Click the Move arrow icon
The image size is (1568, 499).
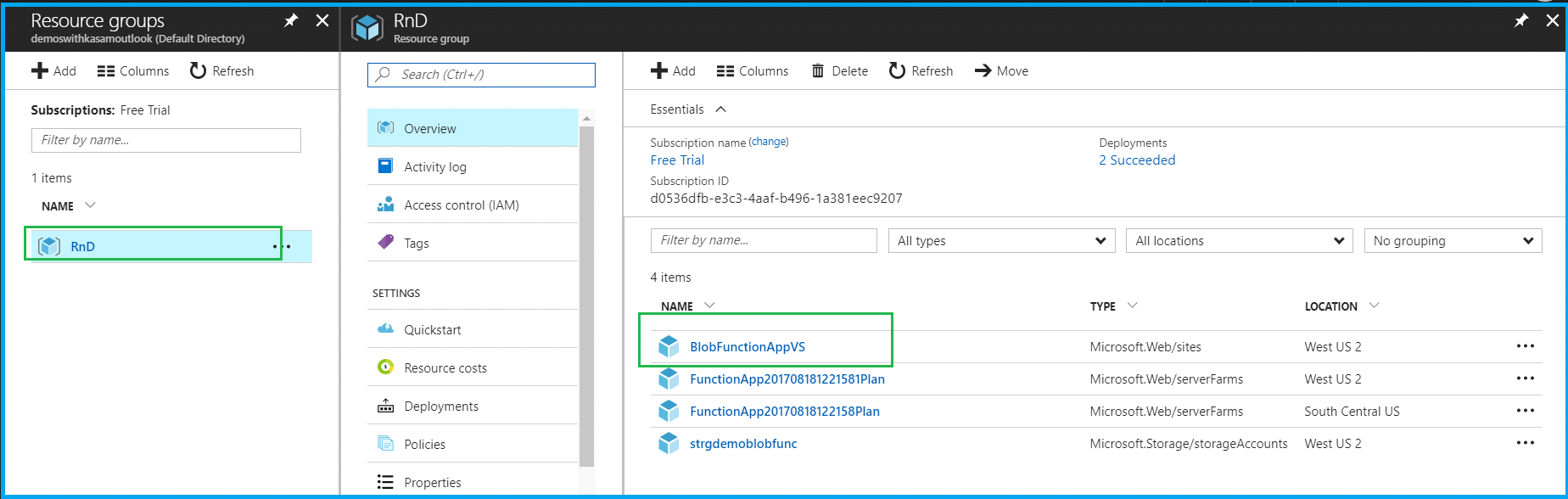click(983, 70)
